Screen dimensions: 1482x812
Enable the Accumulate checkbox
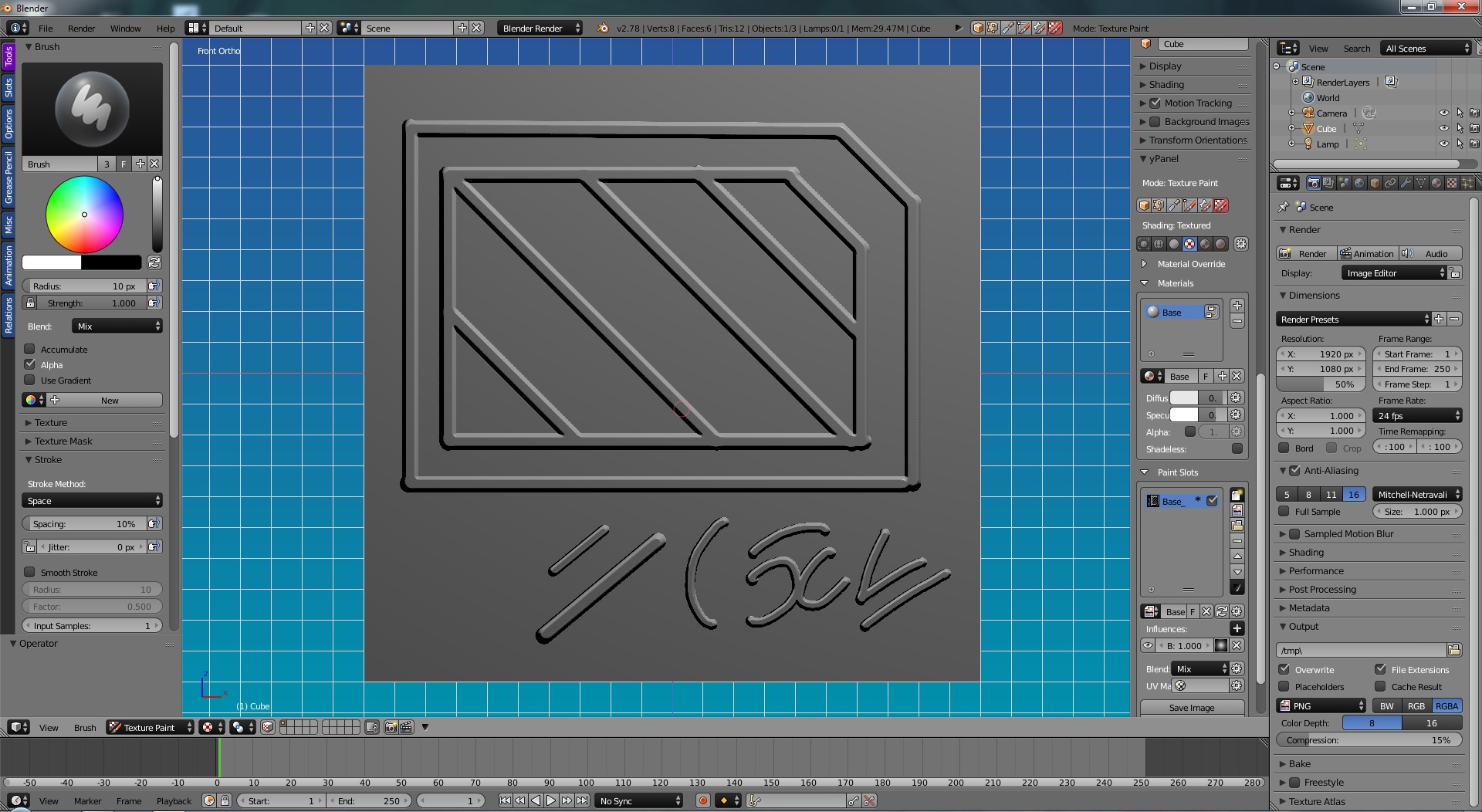30,349
